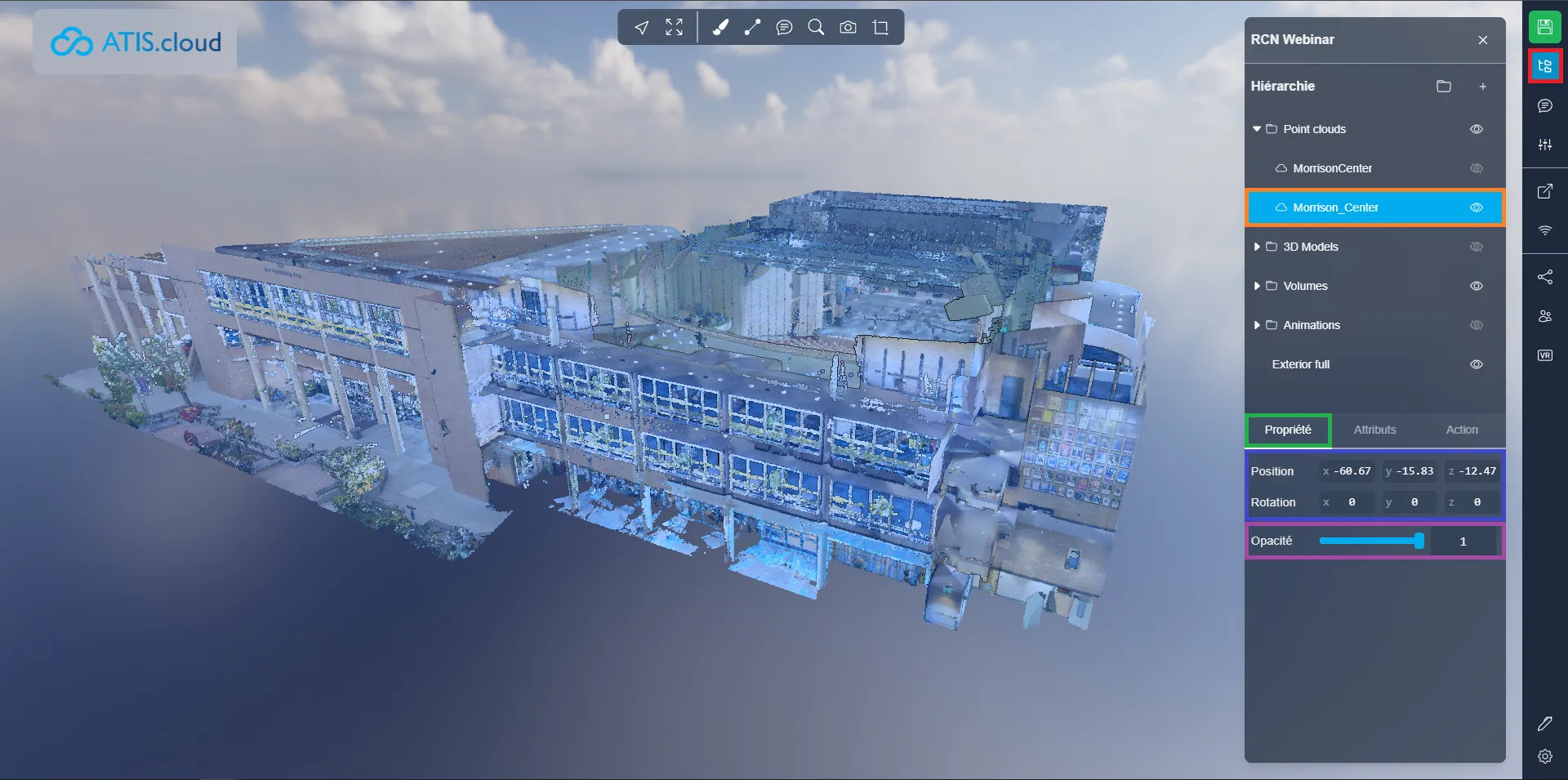
Task: Click the share icon in right sidebar
Action: (1544, 277)
